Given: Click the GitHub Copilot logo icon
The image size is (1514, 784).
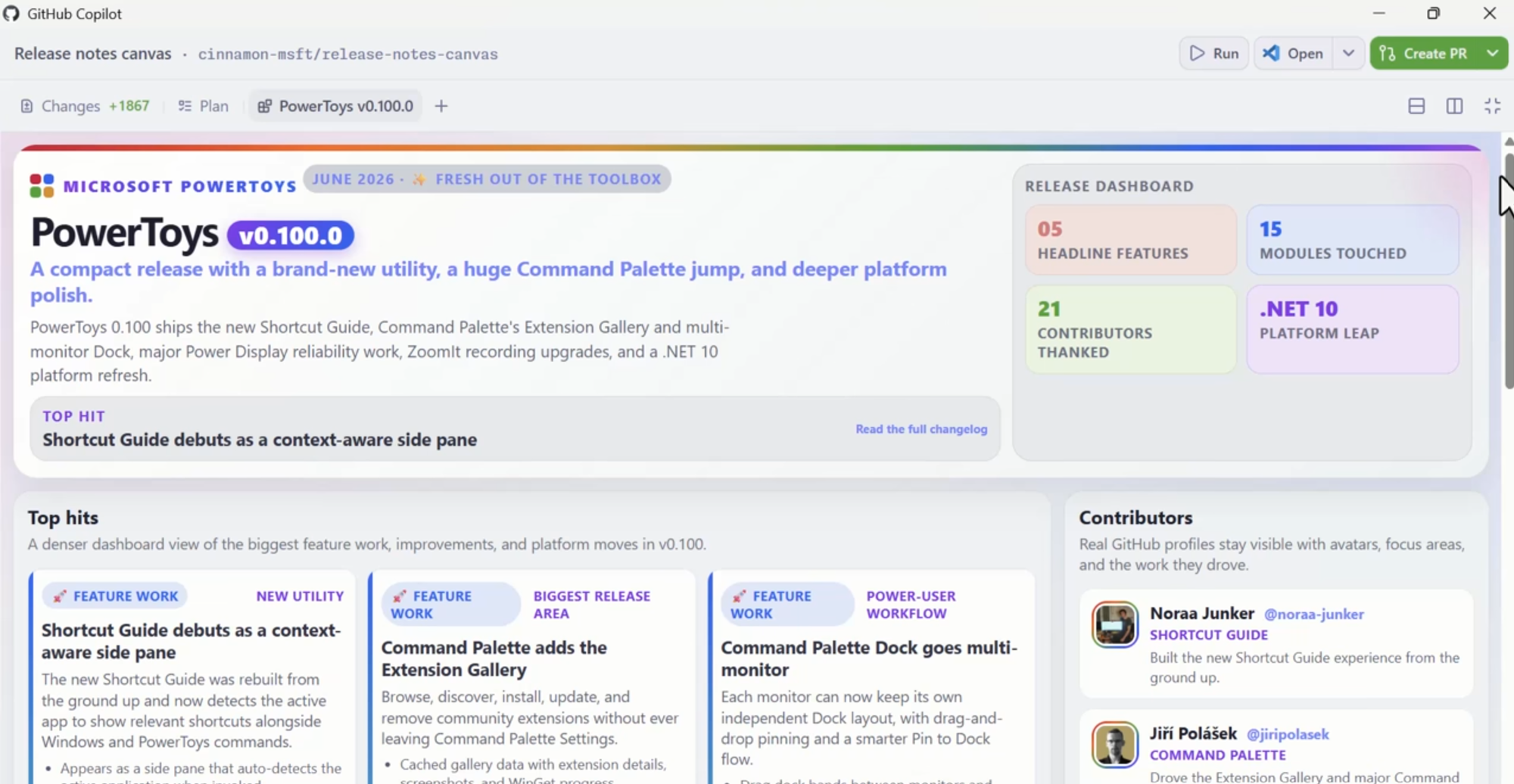Looking at the screenshot, I should [11, 14].
